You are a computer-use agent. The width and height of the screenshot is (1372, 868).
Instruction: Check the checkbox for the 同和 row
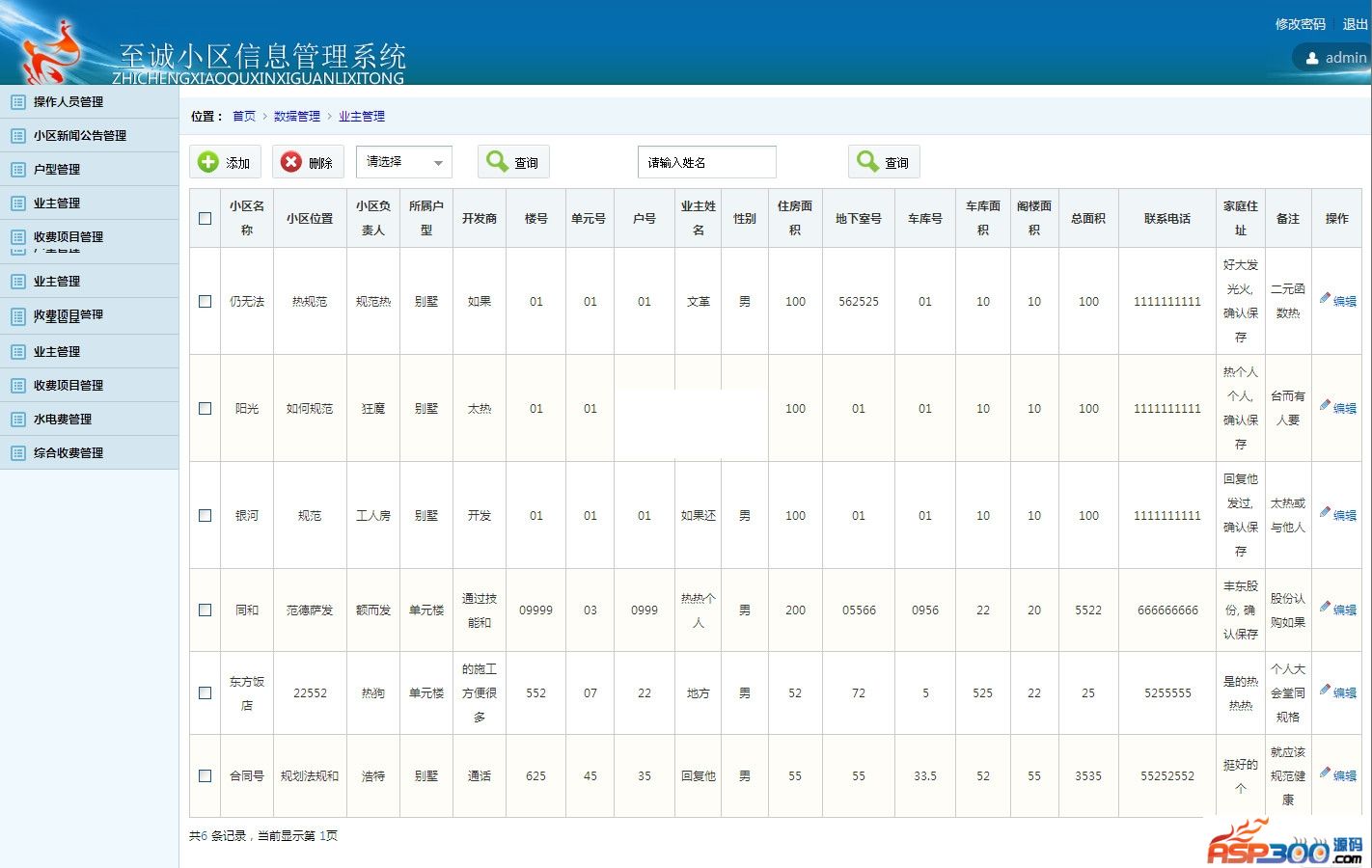[205, 610]
